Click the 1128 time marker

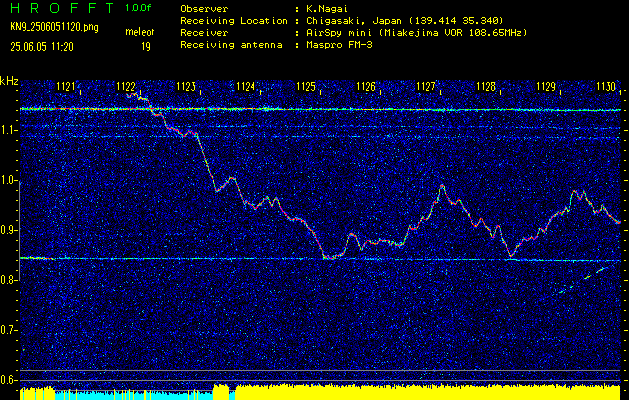point(486,86)
